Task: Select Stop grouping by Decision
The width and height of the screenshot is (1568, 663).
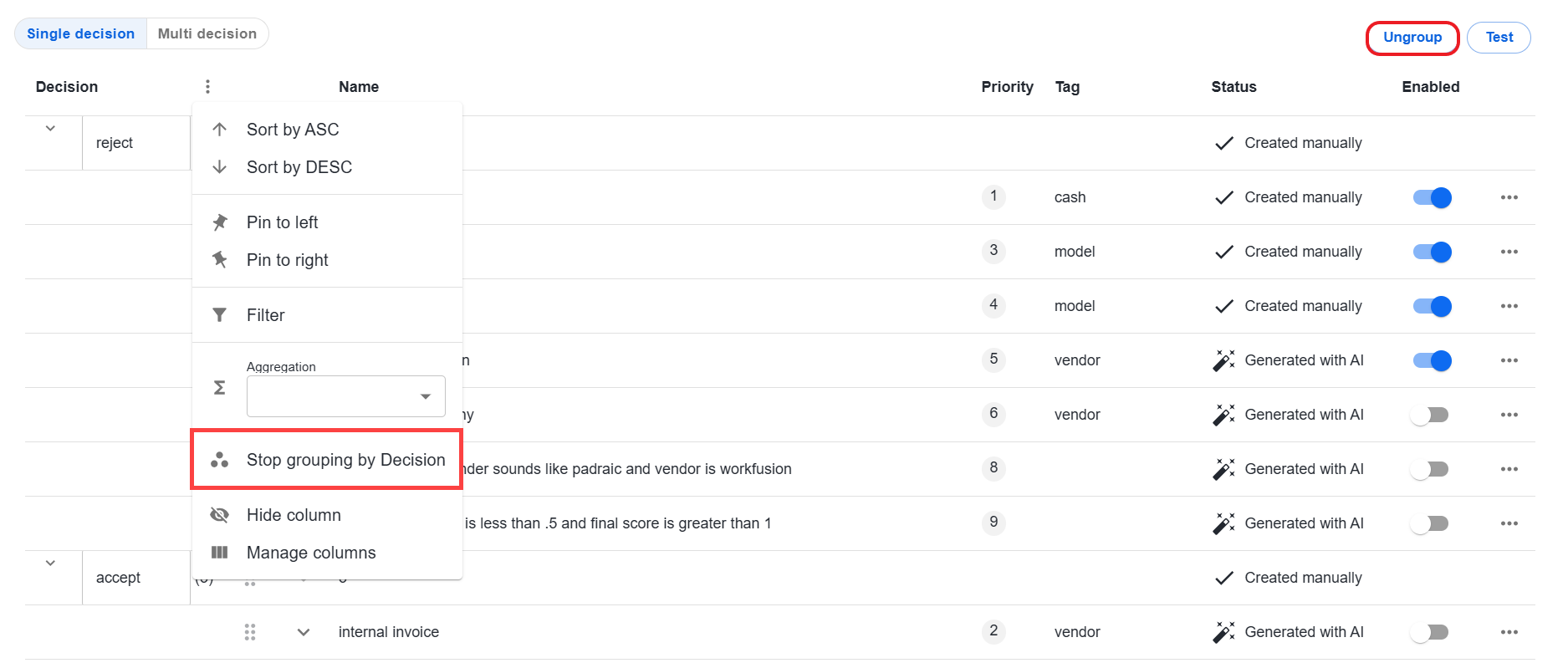Action: click(x=327, y=460)
